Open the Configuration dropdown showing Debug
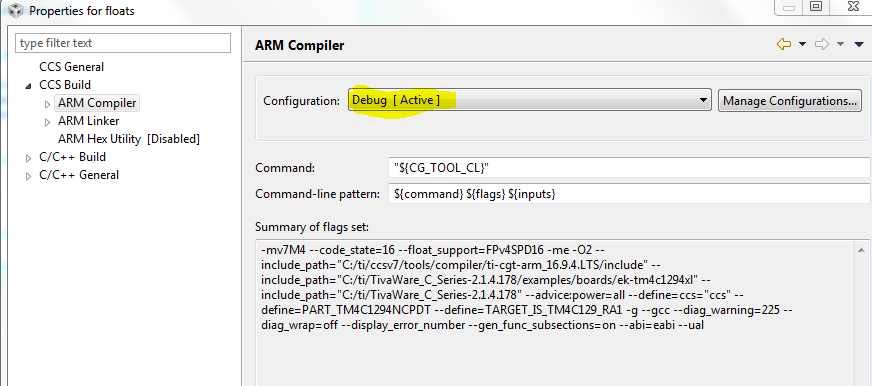Viewport: 872px width, 386px height. pyautogui.click(x=530, y=101)
